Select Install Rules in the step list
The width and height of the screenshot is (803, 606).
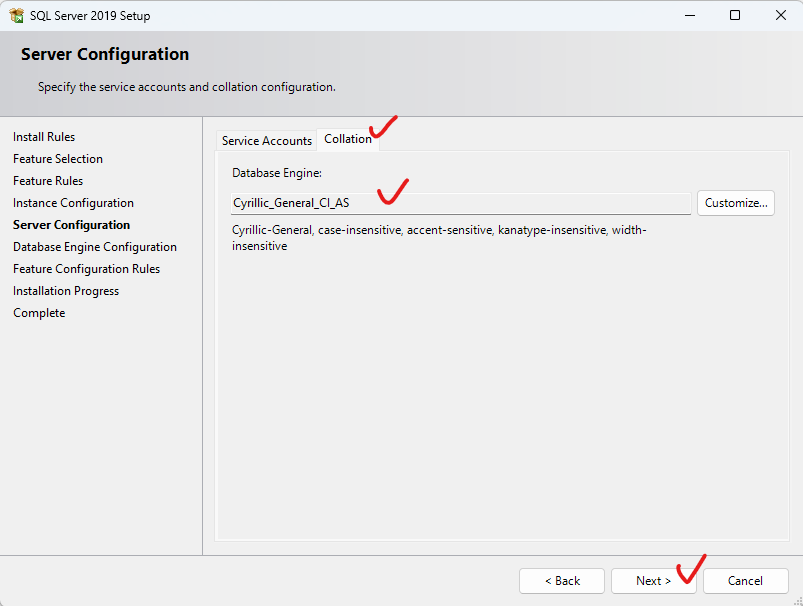point(44,137)
